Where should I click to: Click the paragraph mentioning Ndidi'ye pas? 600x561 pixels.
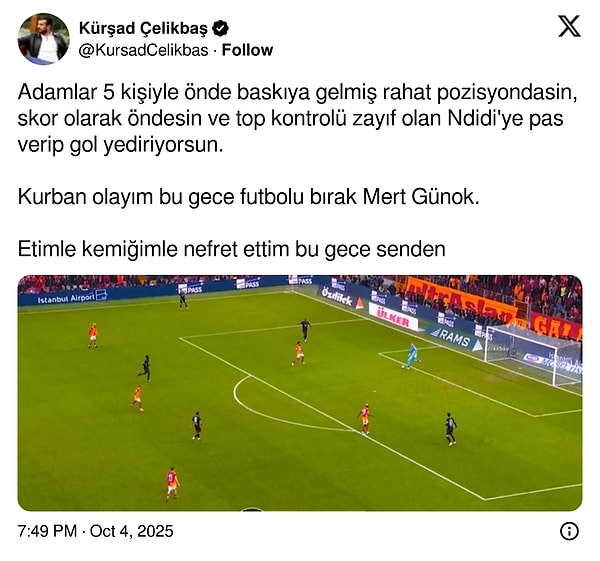pos(297,119)
